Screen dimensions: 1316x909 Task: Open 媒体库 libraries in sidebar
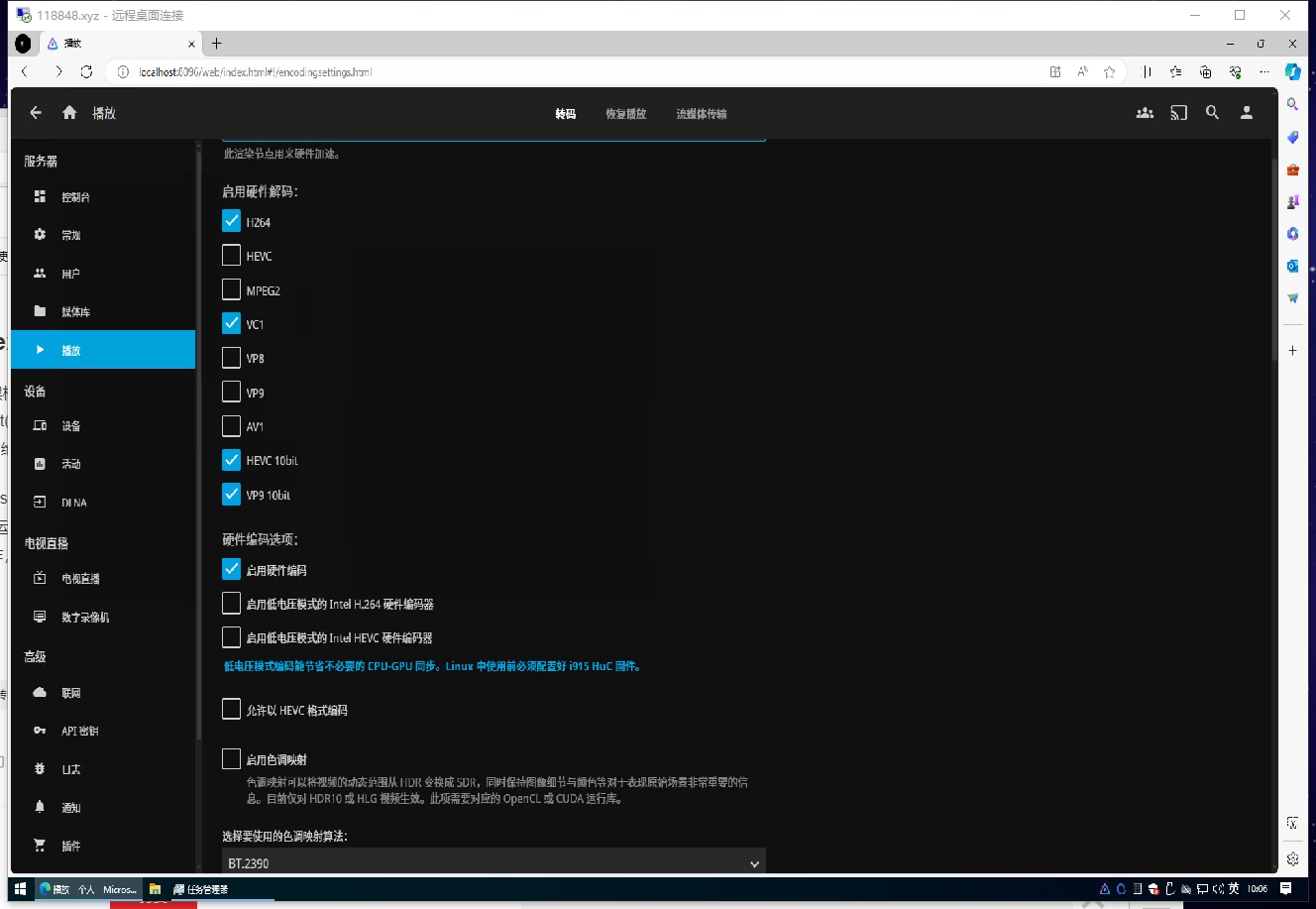[x=75, y=312]
